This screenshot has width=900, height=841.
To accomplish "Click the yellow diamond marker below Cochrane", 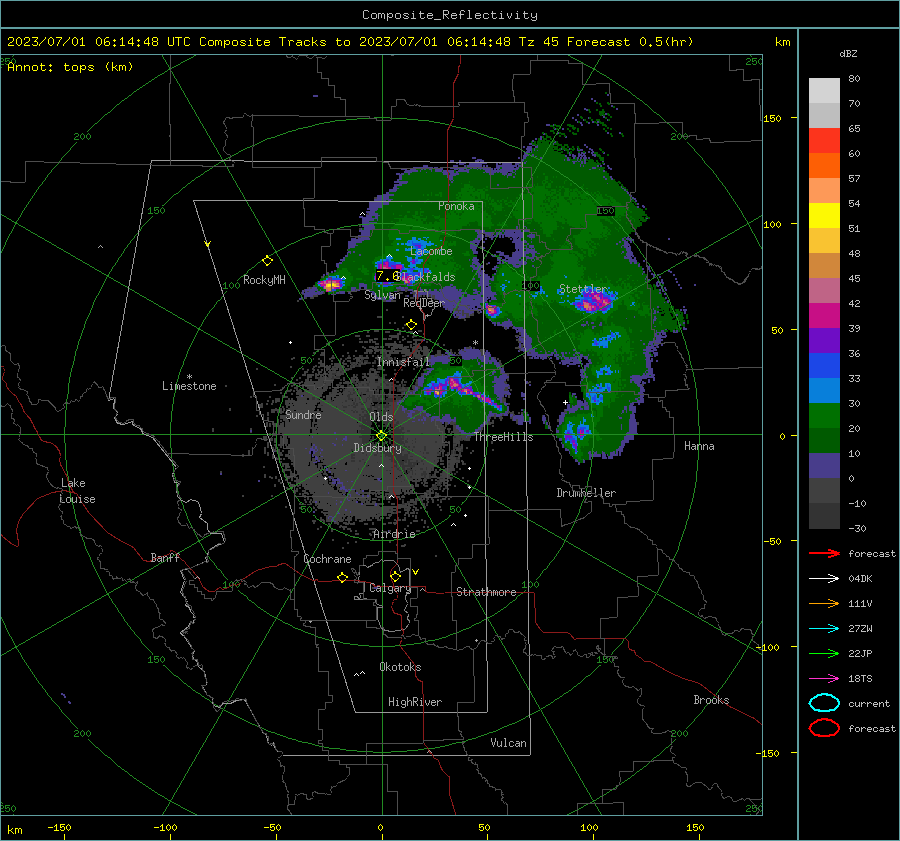I will tap(343, 578).
